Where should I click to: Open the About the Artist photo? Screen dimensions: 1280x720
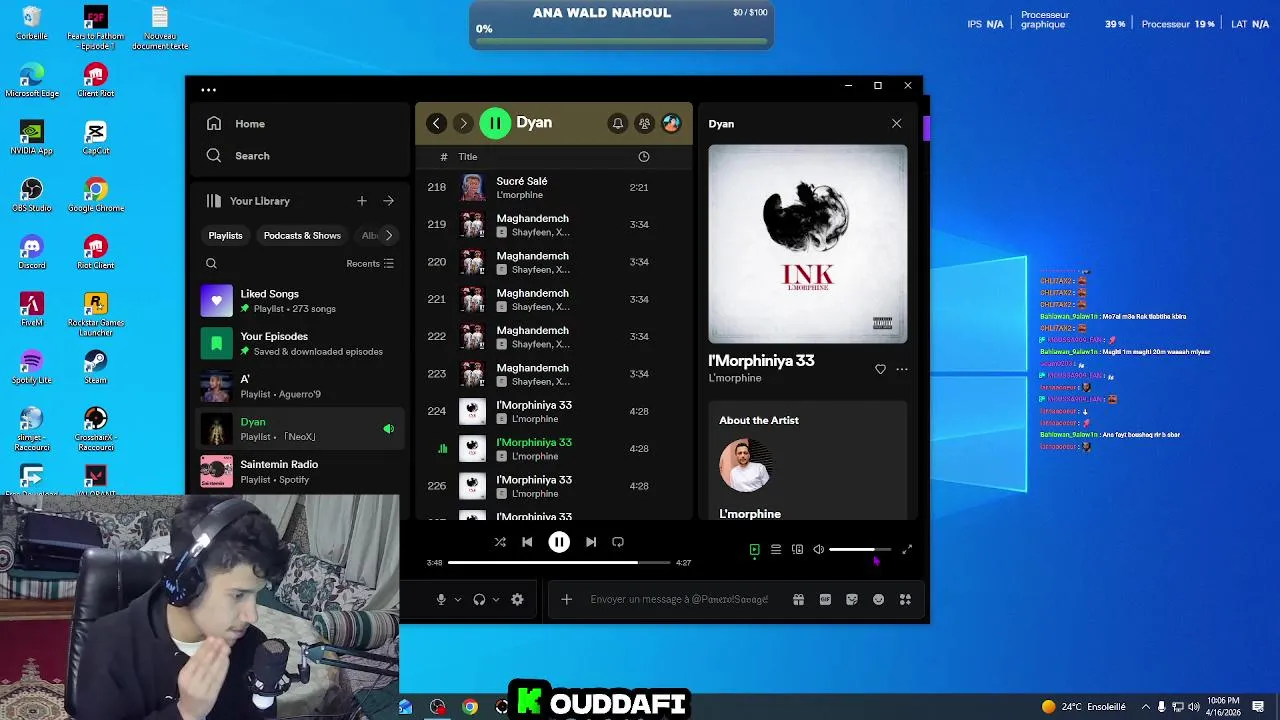click(x=745, y=465)
